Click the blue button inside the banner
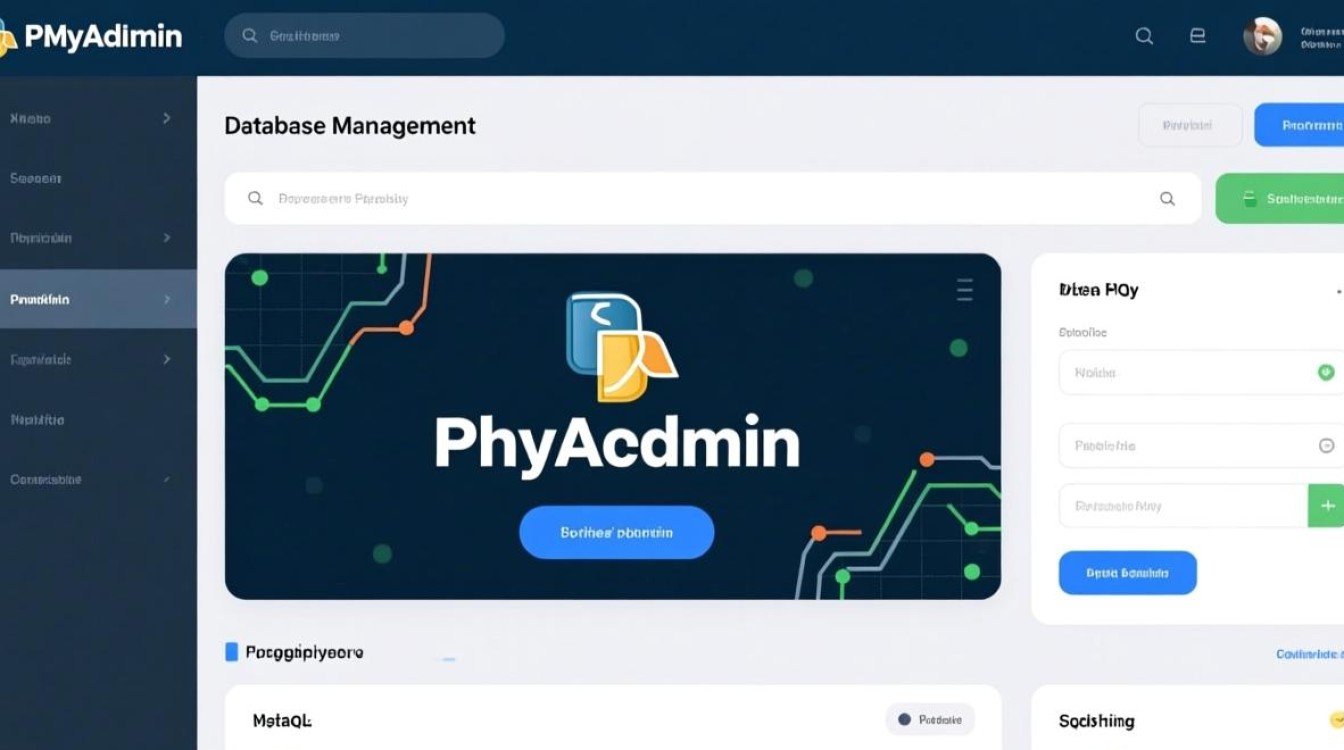Screen dimensions: 1344x750 [616, 532]
